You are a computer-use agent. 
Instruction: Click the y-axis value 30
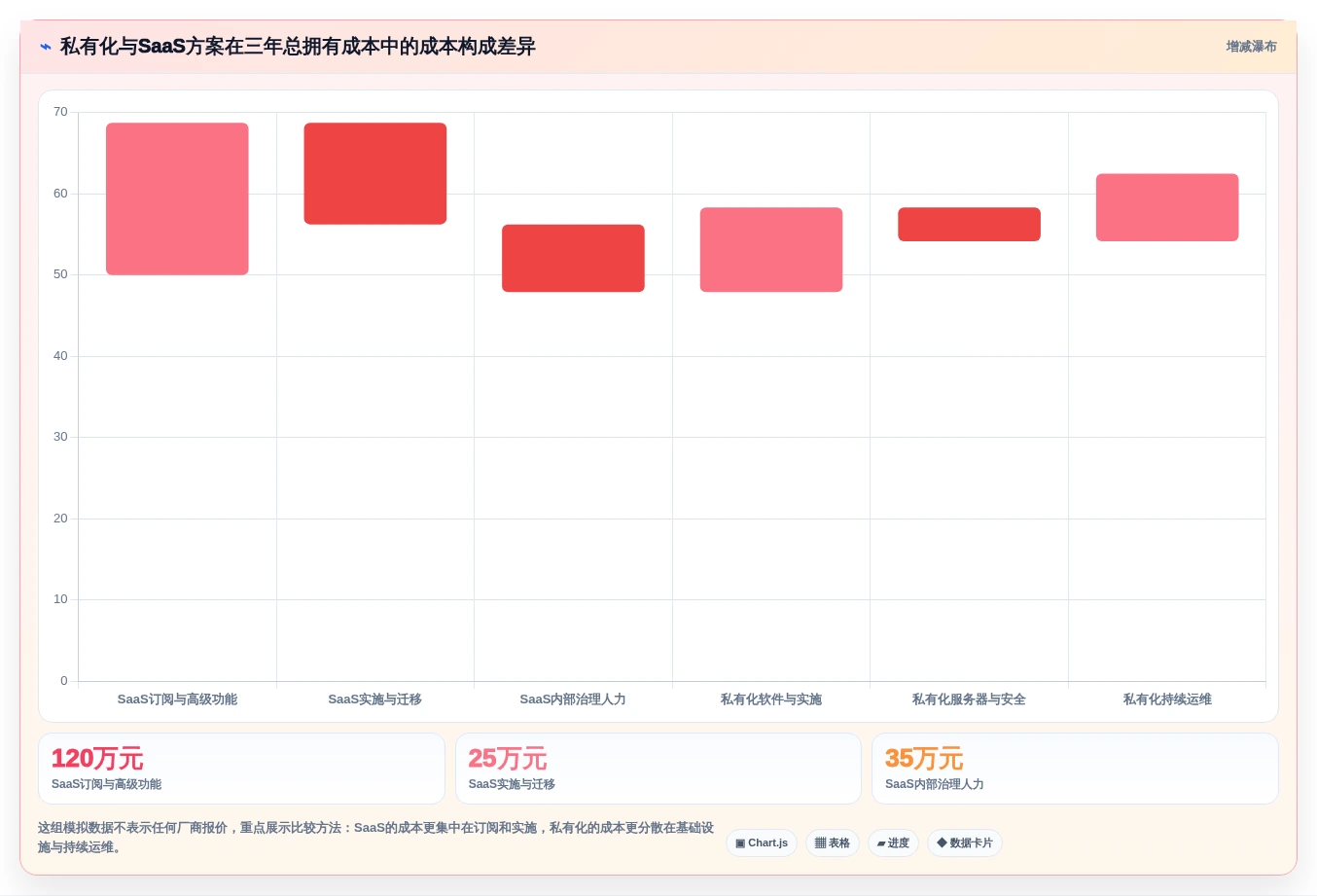[60, 437]
